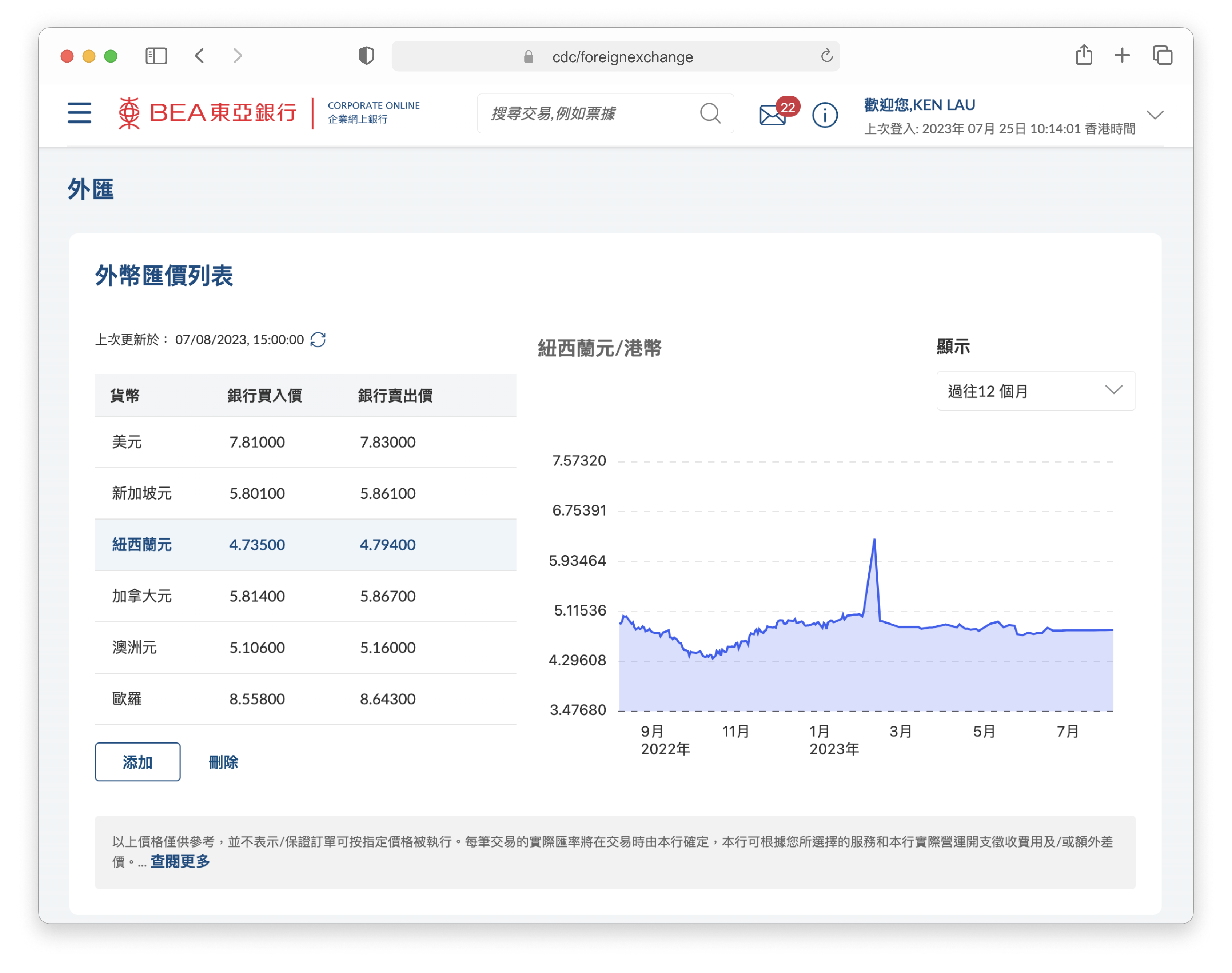
Task: Click the 紐西蘭元/港幣 chart title
Action: (599, 348)
